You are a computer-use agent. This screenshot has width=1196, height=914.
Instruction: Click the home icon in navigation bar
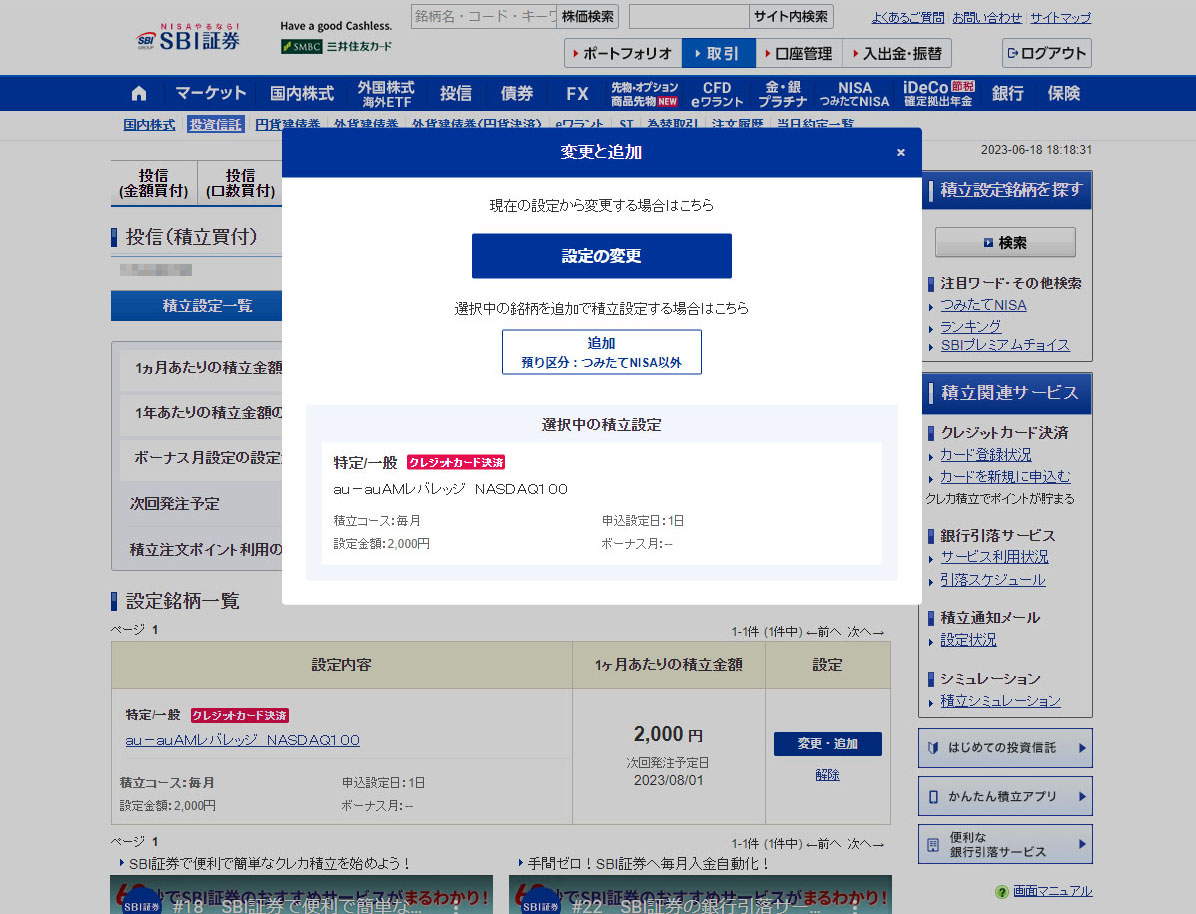[x=139, y=94]
